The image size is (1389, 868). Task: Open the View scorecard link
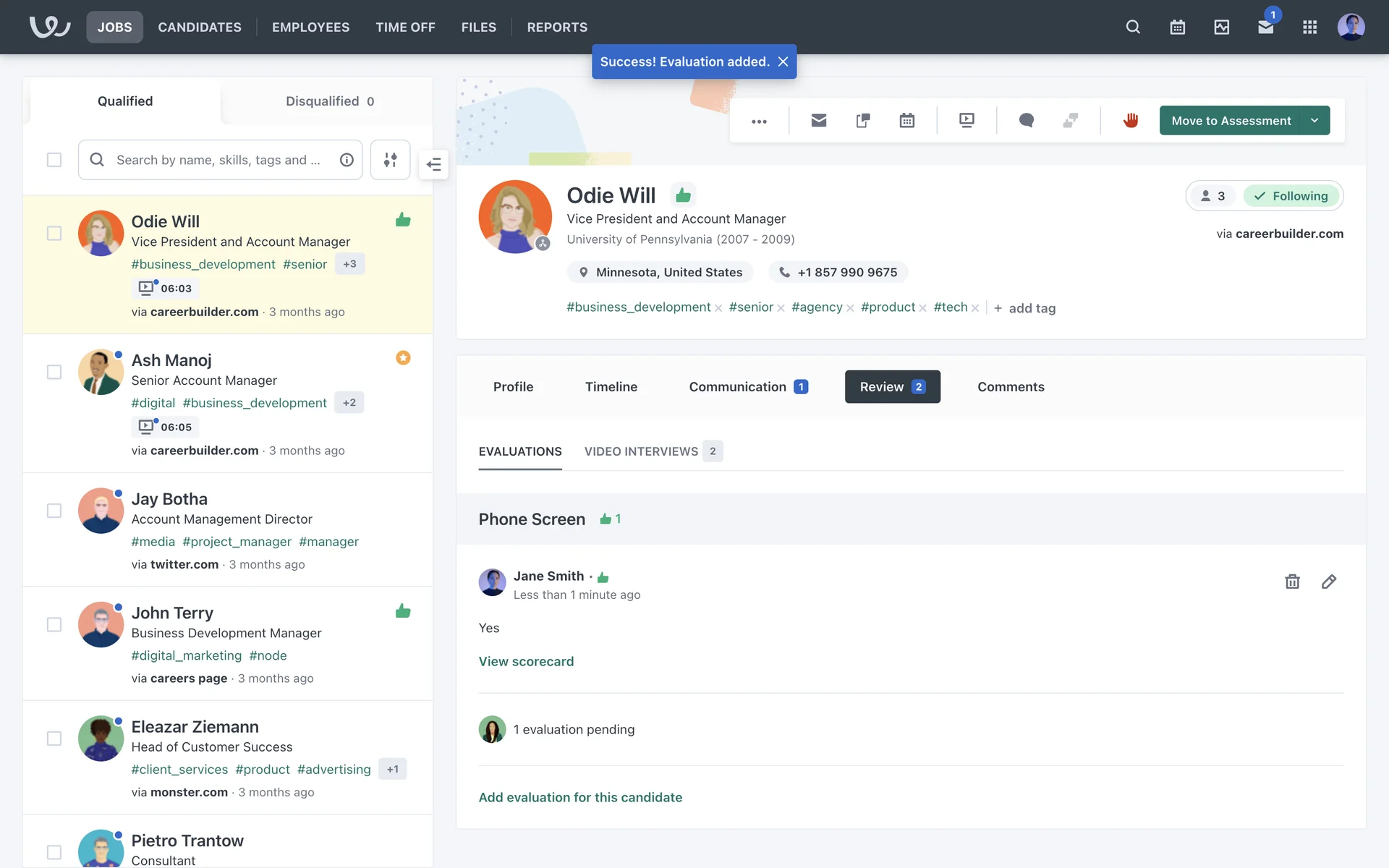point(526,661)
